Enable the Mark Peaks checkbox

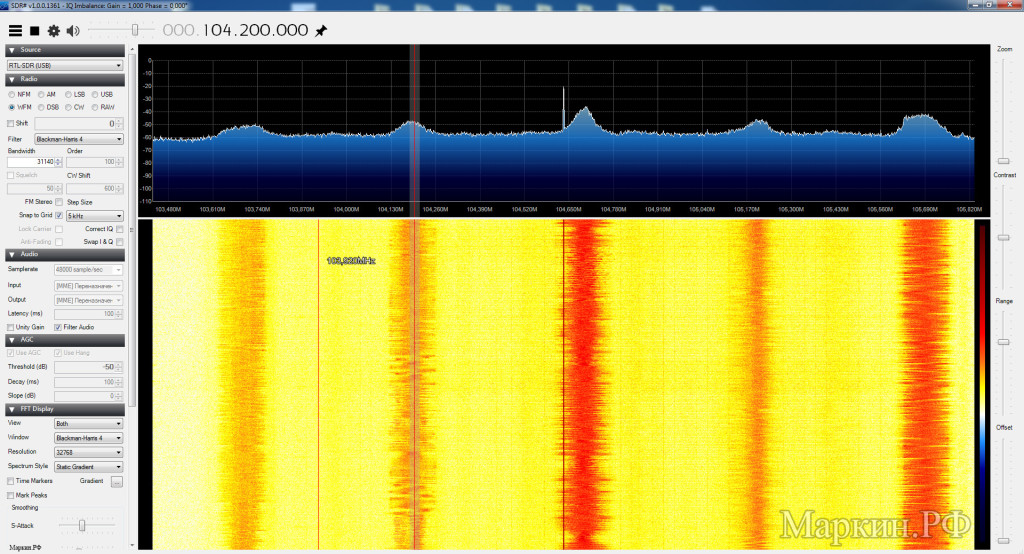pos(11,495)
